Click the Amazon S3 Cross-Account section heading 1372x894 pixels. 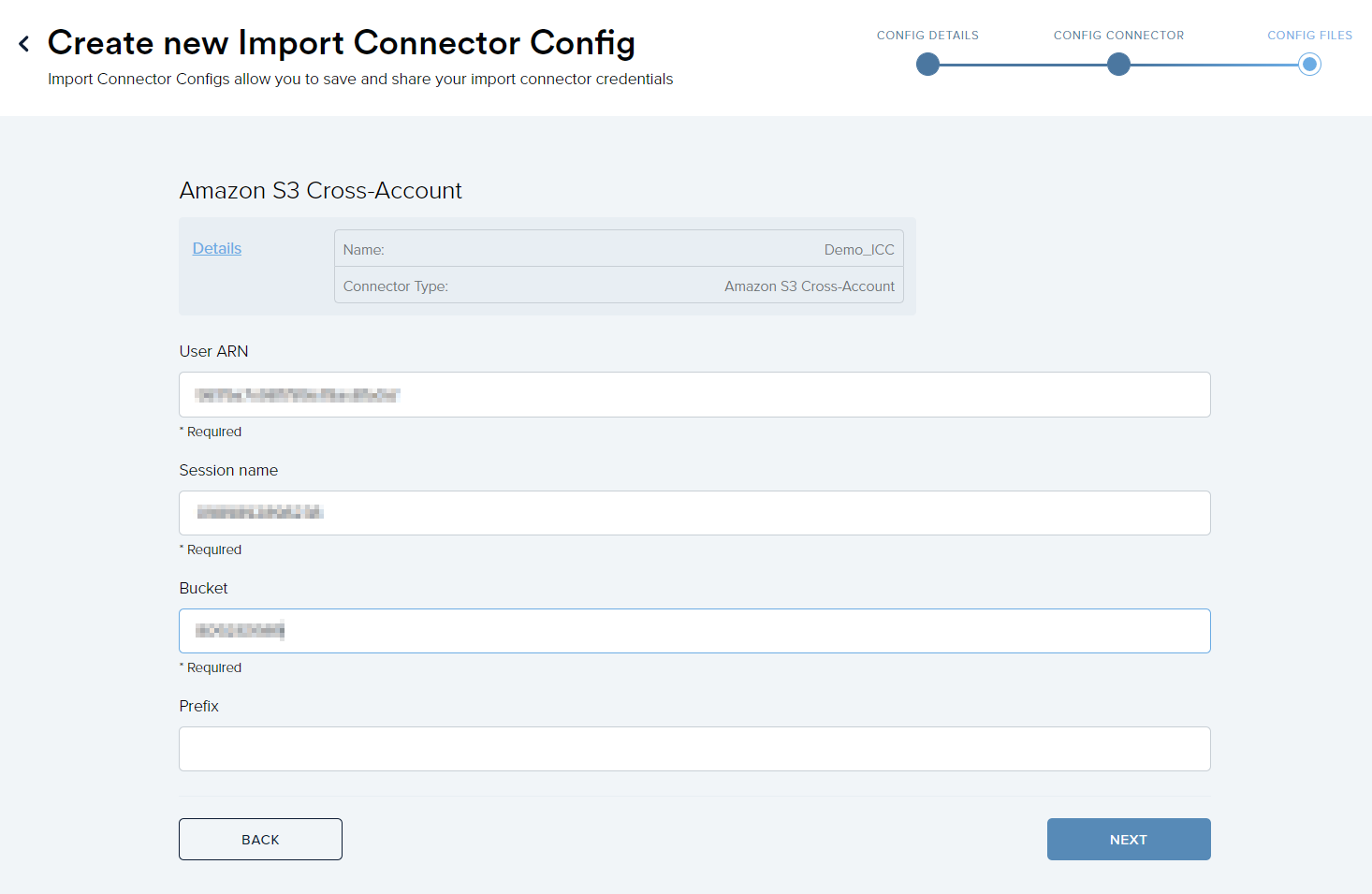point(321,191)
